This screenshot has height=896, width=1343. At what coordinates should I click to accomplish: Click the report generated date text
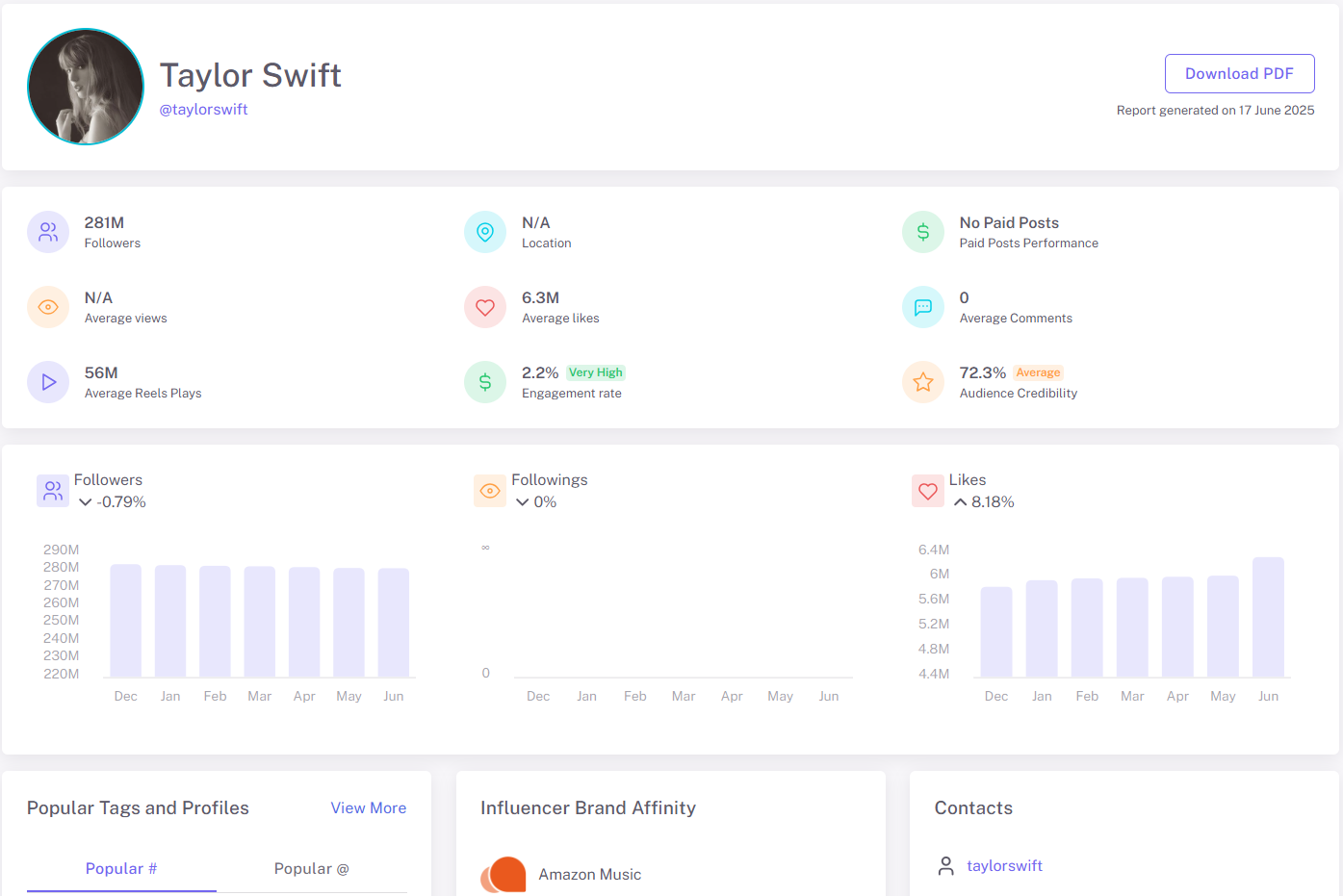1215,111
